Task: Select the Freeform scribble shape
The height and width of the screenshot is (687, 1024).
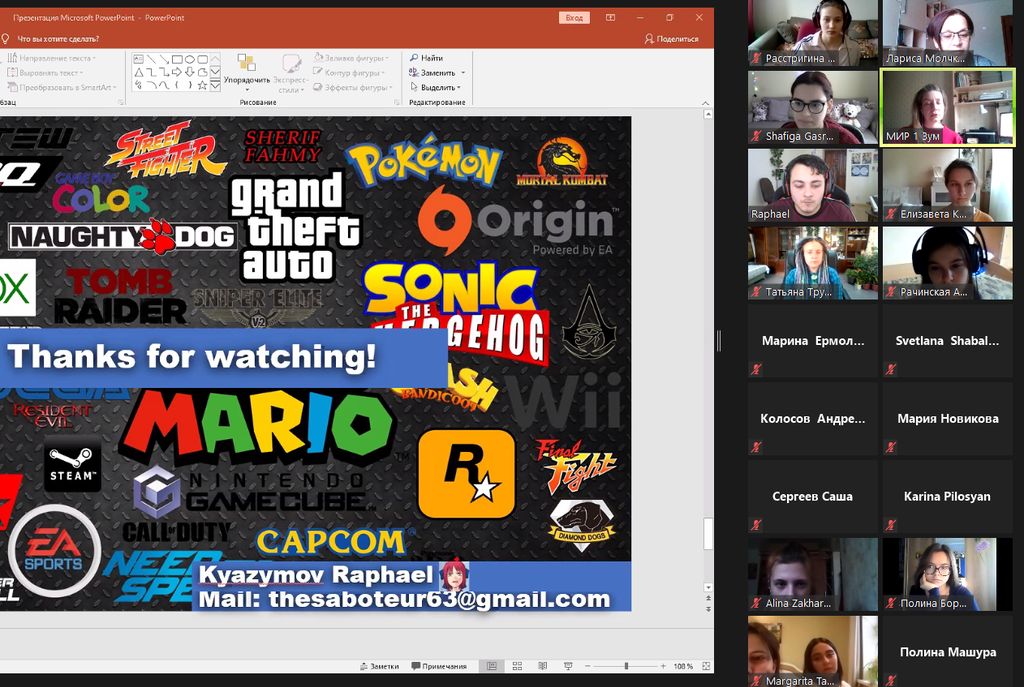Action: point(138,85)
